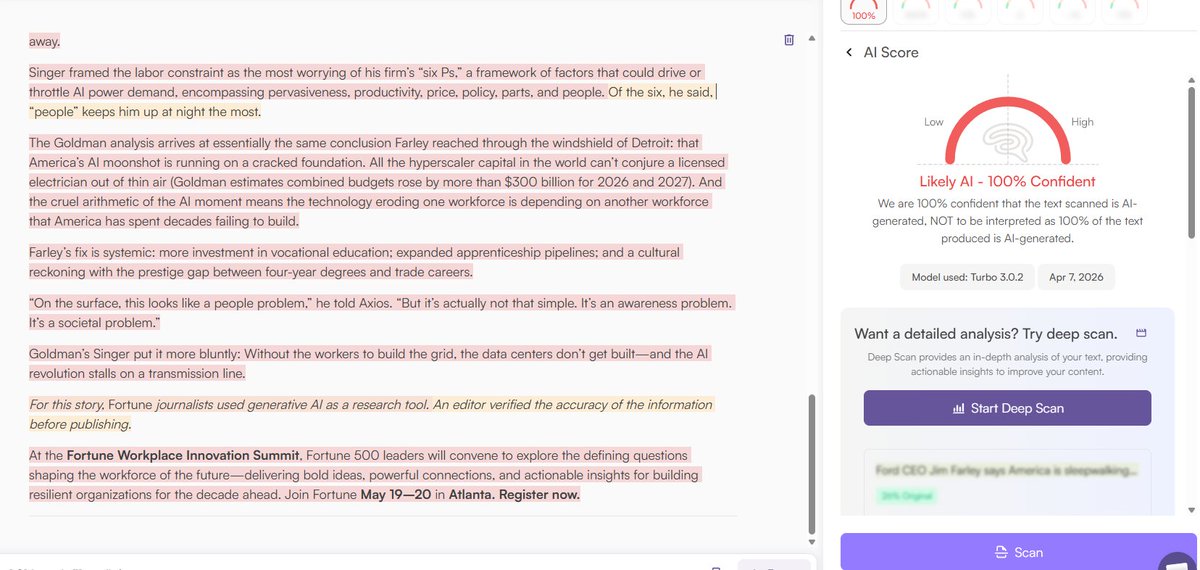This screenshot has width=1200, height=570.
Task: Click the italic "For this story" disclosure paragraph
Action: click(371, 414)
